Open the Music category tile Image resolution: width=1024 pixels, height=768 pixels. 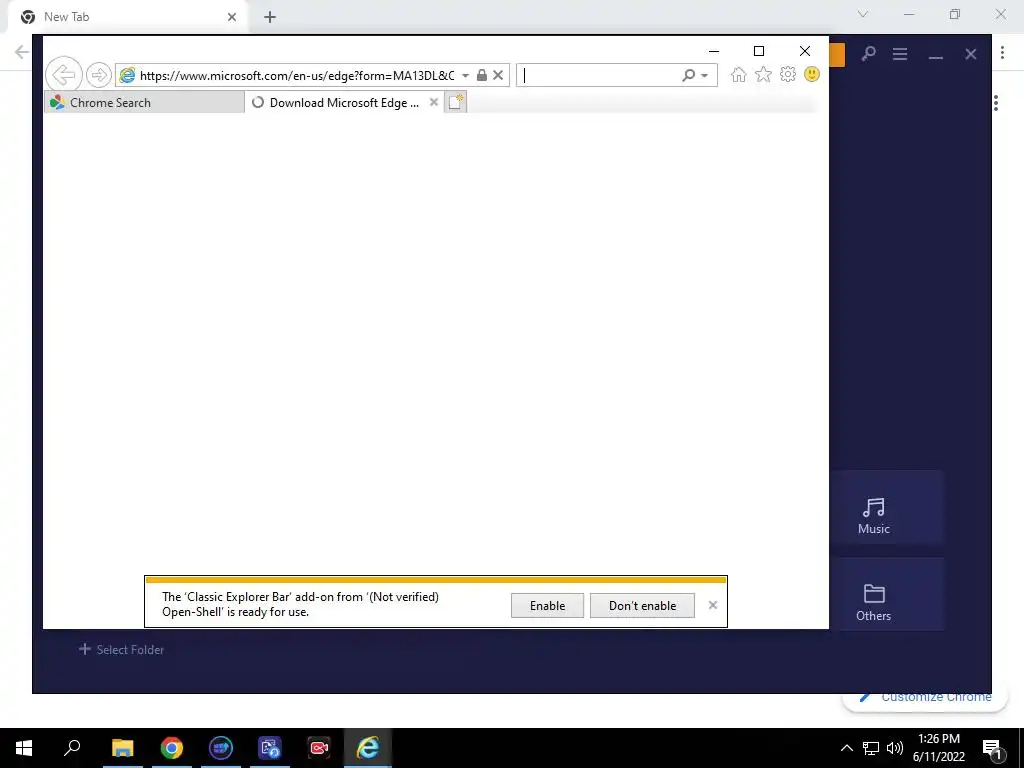point(887,509)
